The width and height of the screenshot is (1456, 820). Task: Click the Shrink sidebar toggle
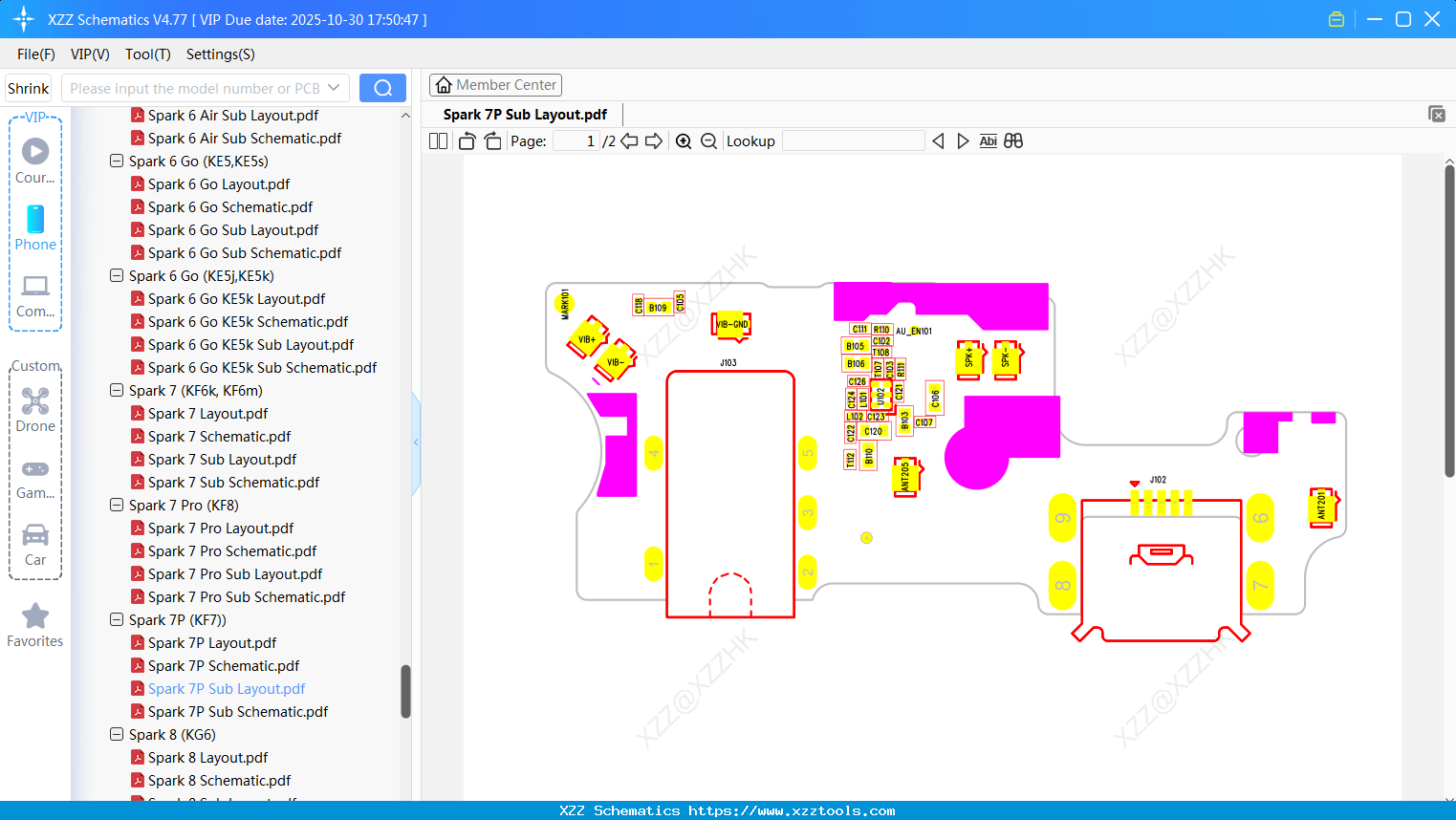pos(28,87)
